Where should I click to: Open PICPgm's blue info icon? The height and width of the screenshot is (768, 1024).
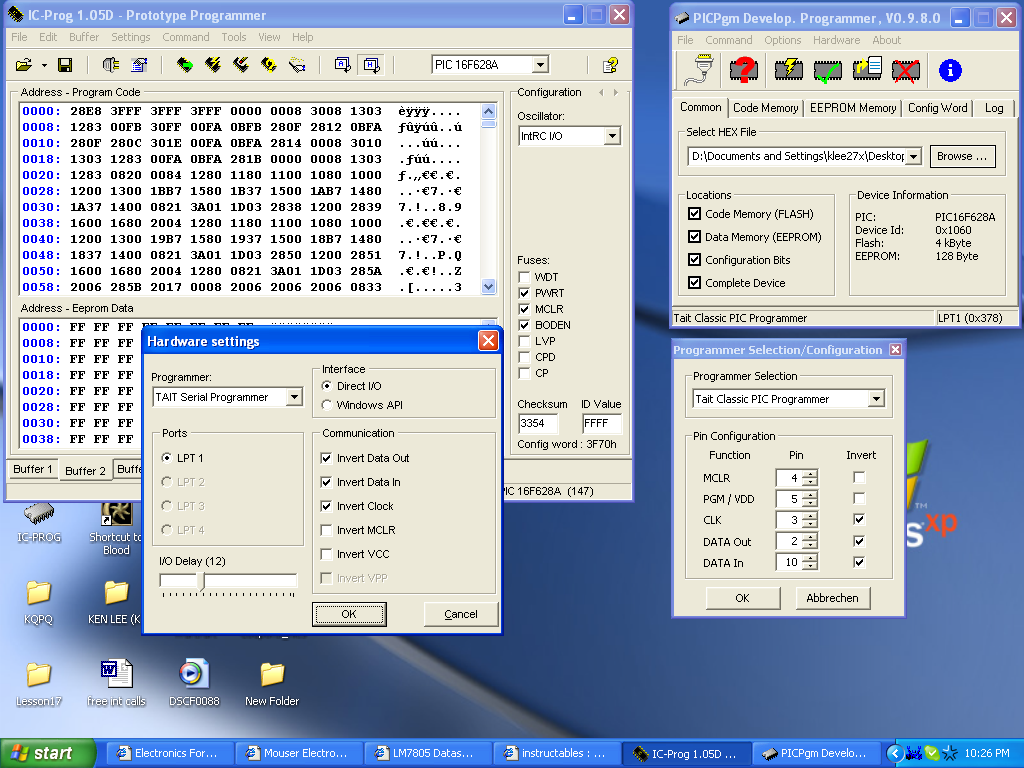(x=950, y=70)
